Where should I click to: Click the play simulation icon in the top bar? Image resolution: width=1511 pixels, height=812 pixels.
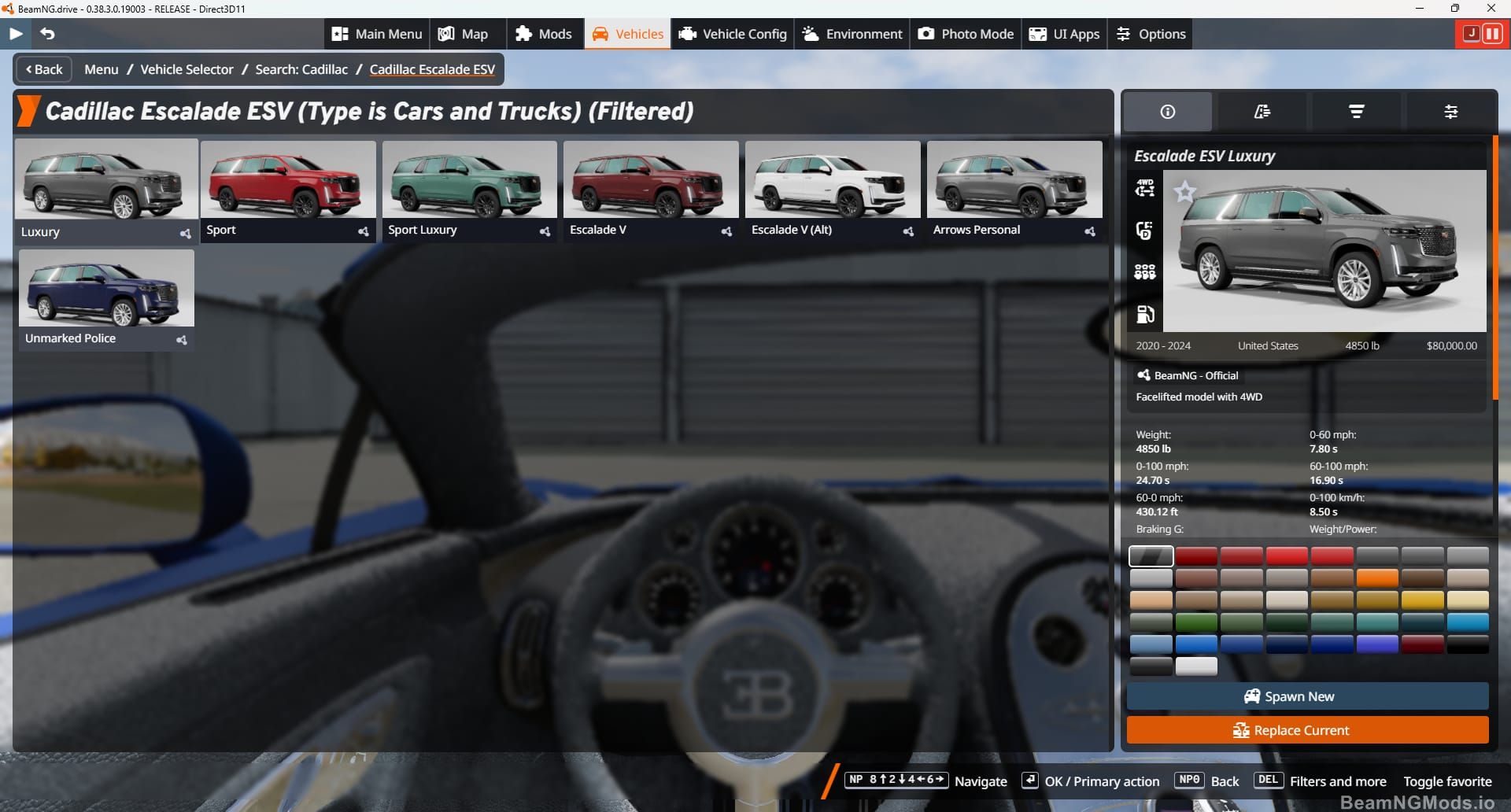click(x=15, y=33)
